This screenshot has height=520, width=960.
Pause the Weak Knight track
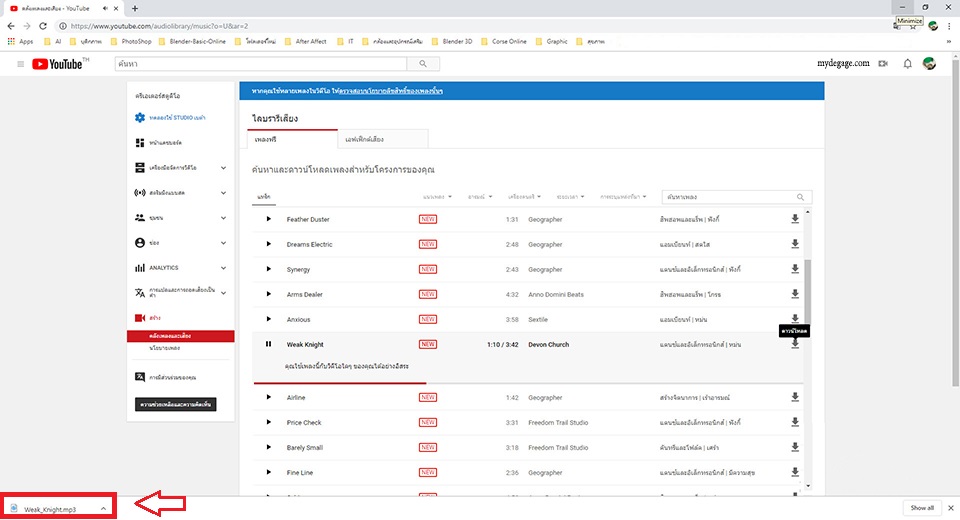(268, 344)
